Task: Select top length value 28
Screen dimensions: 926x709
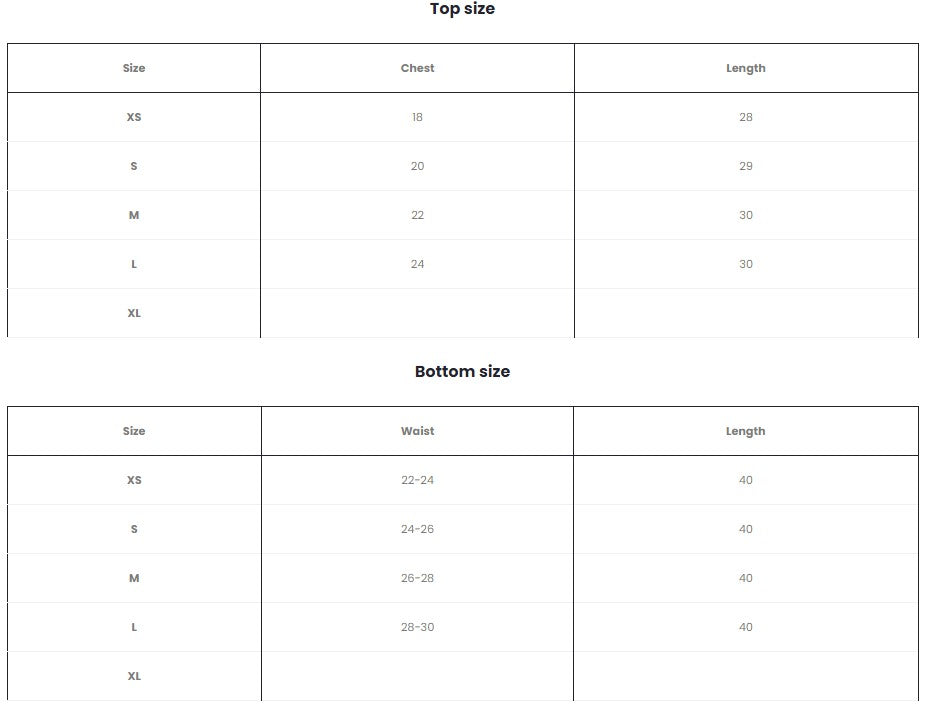Action: click(x=745, y=117)
